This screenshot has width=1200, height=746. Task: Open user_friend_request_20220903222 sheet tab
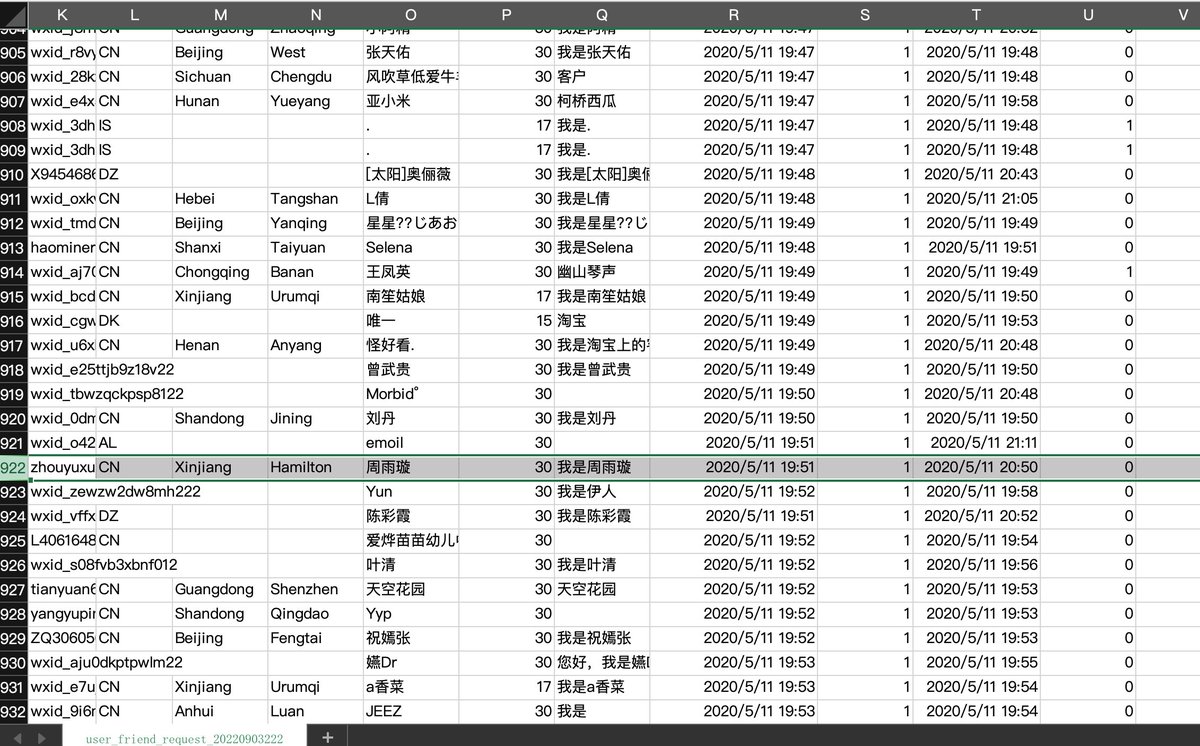point(184,738)
